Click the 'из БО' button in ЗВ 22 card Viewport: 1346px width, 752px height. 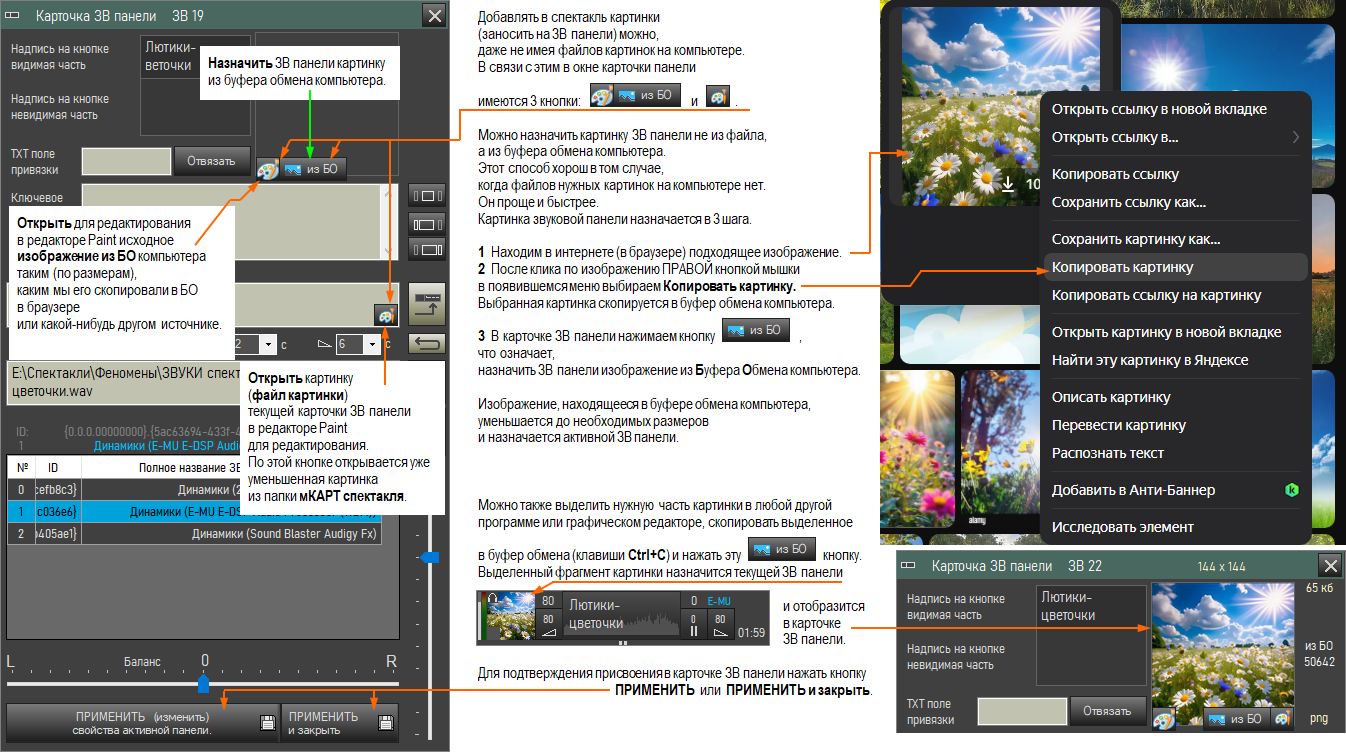(x=1237, y=719)
